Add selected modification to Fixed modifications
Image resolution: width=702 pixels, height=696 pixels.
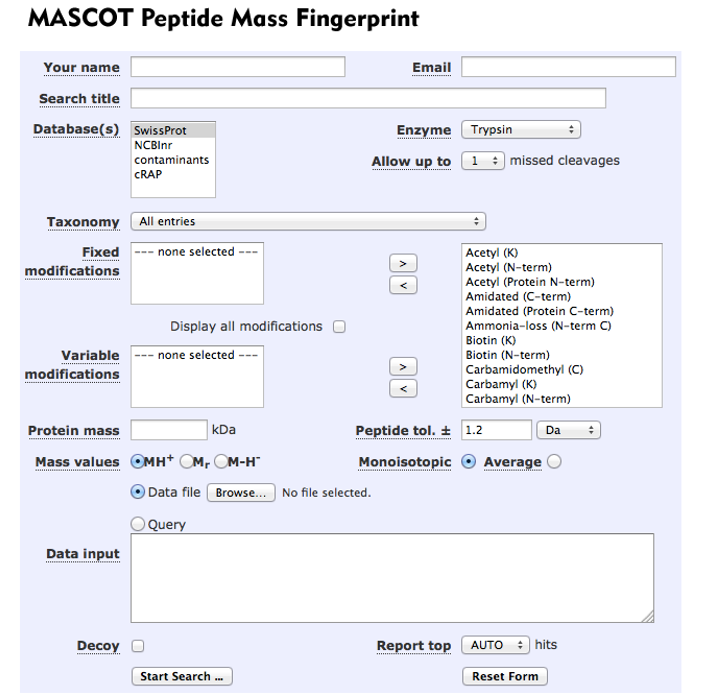(x=402, y=264)
